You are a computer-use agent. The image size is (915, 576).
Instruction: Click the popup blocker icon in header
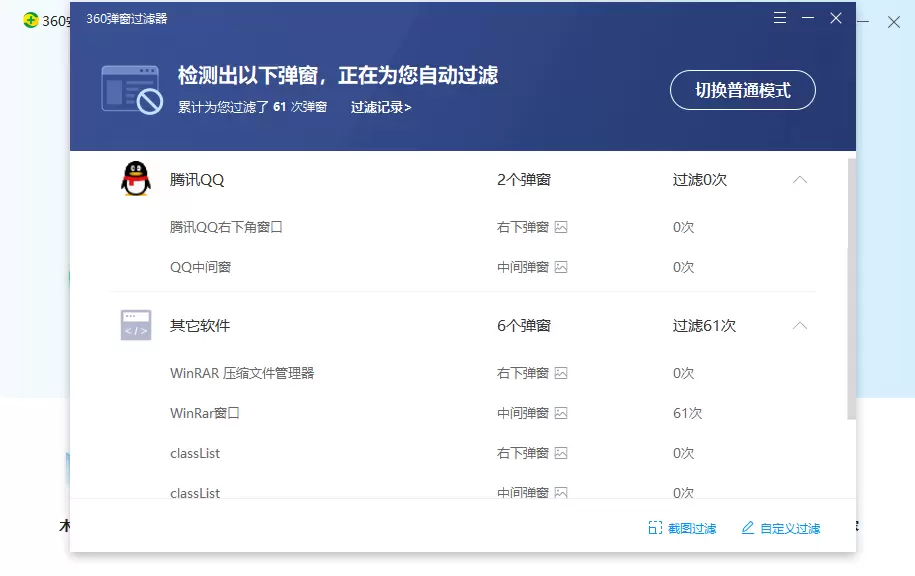pos(131,89)
